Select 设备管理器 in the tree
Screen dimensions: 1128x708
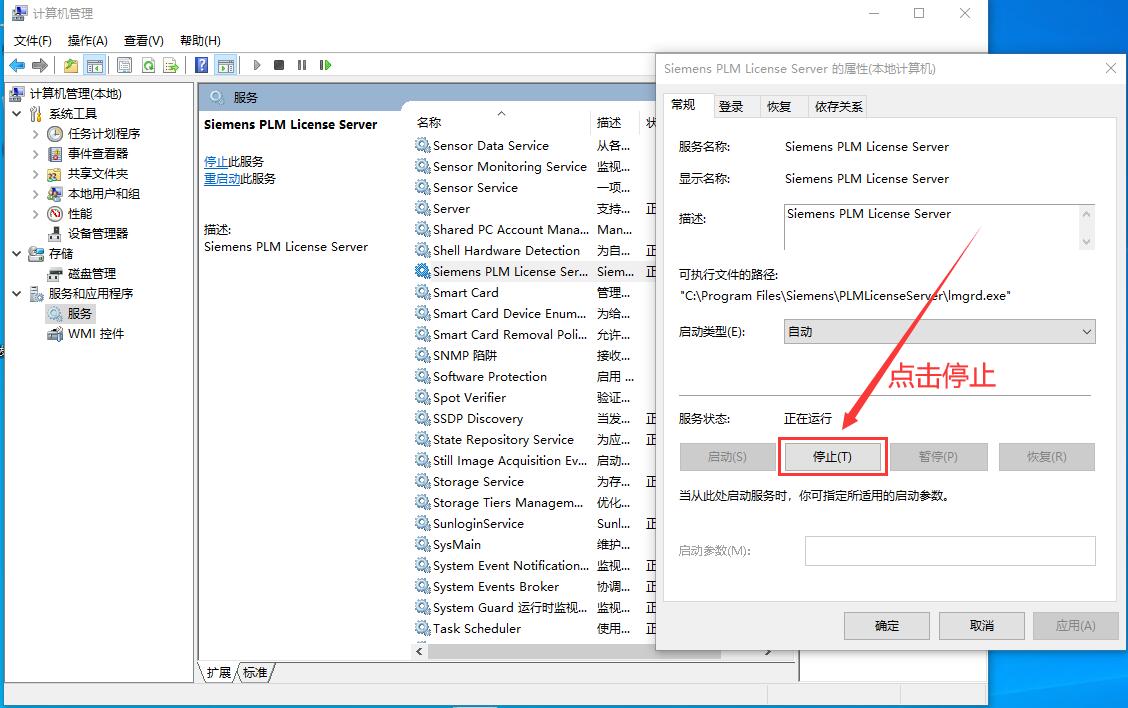pyautogui.click(x=98, y=233)
